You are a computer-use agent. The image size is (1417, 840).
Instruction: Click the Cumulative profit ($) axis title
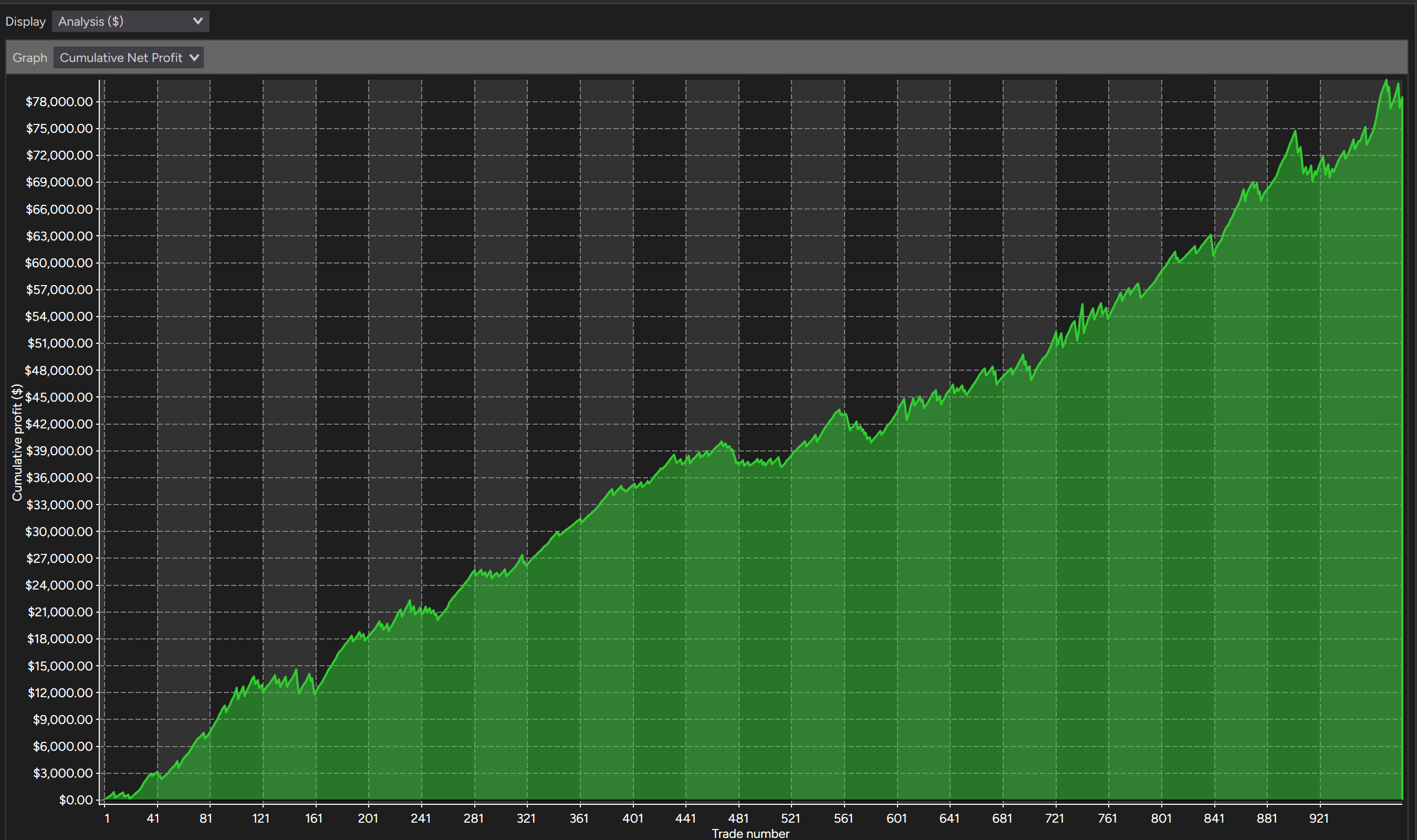point(17,442)
